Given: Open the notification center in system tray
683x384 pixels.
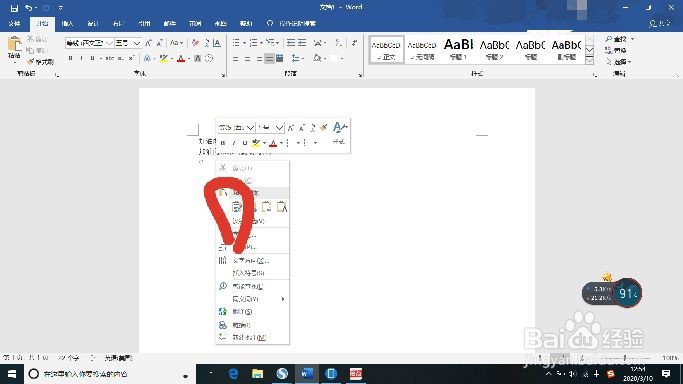Looking at the screenshot, I should tap(666, 374).
